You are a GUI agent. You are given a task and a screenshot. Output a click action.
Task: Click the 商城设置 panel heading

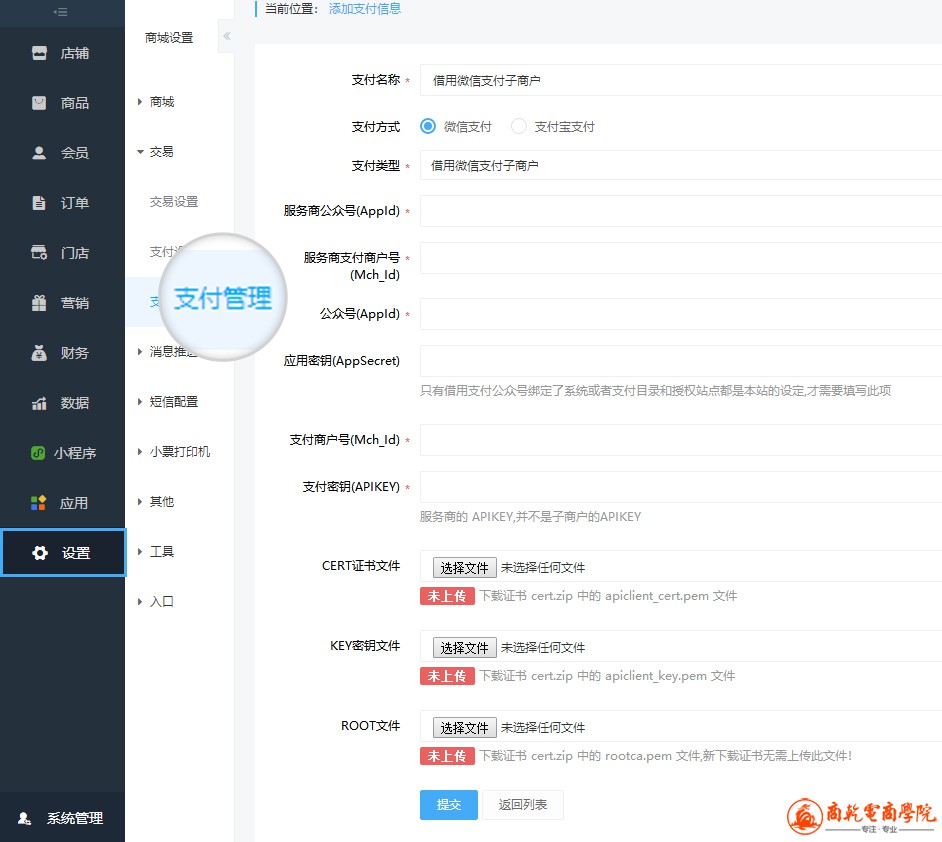(169, 37)
